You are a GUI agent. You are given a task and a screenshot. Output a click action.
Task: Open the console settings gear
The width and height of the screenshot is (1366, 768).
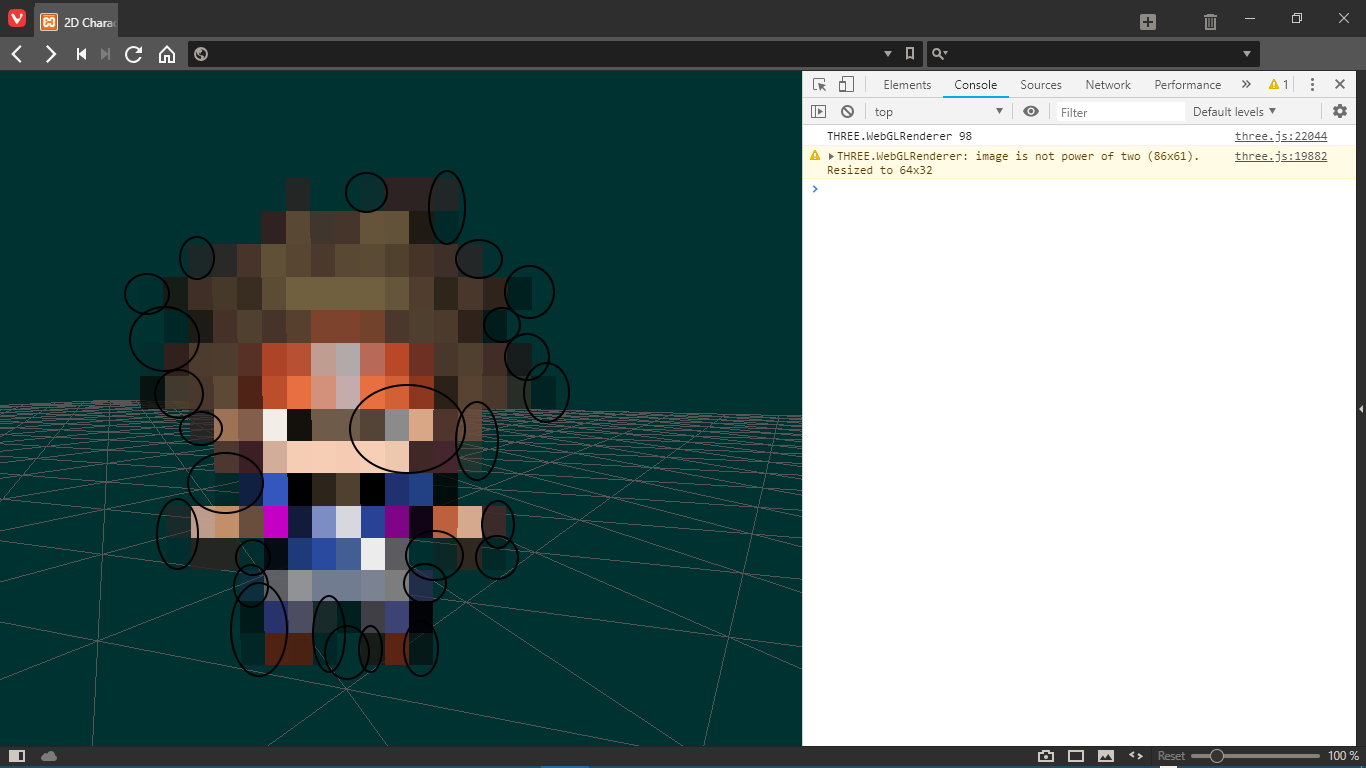tap(1340, 112)
